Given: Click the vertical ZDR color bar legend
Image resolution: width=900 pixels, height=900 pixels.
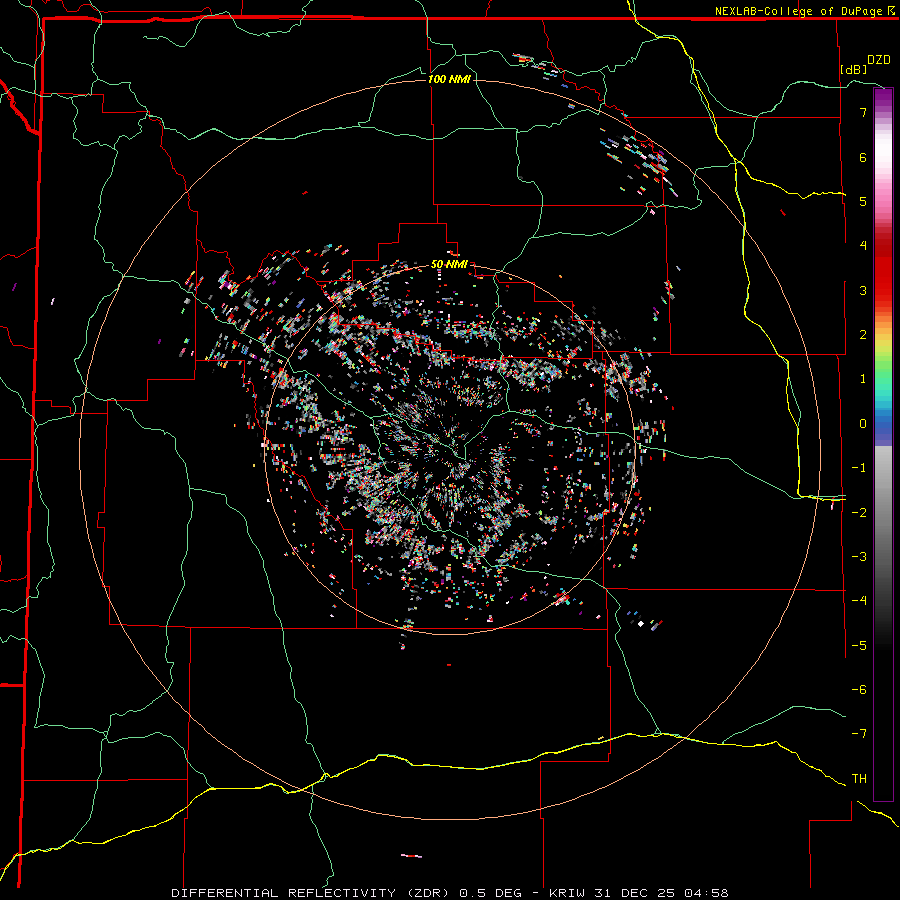Looking at the screenshot, I should click(x=883, y=444).
